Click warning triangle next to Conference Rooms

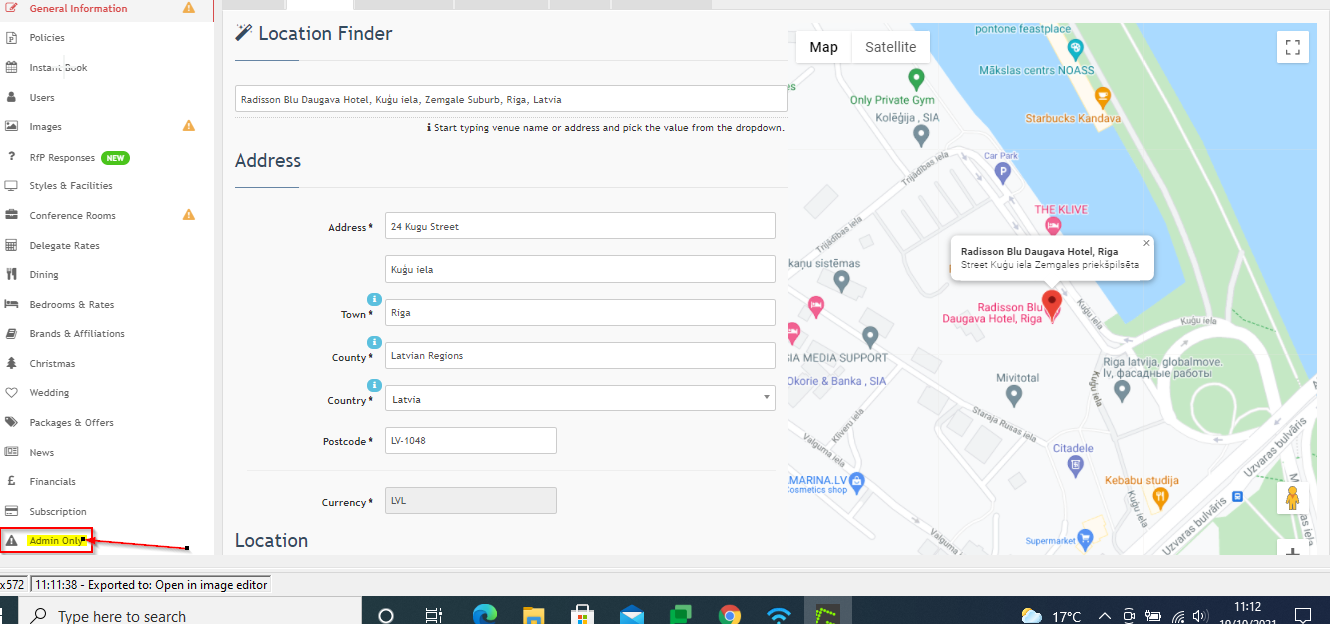pos(189,214)
